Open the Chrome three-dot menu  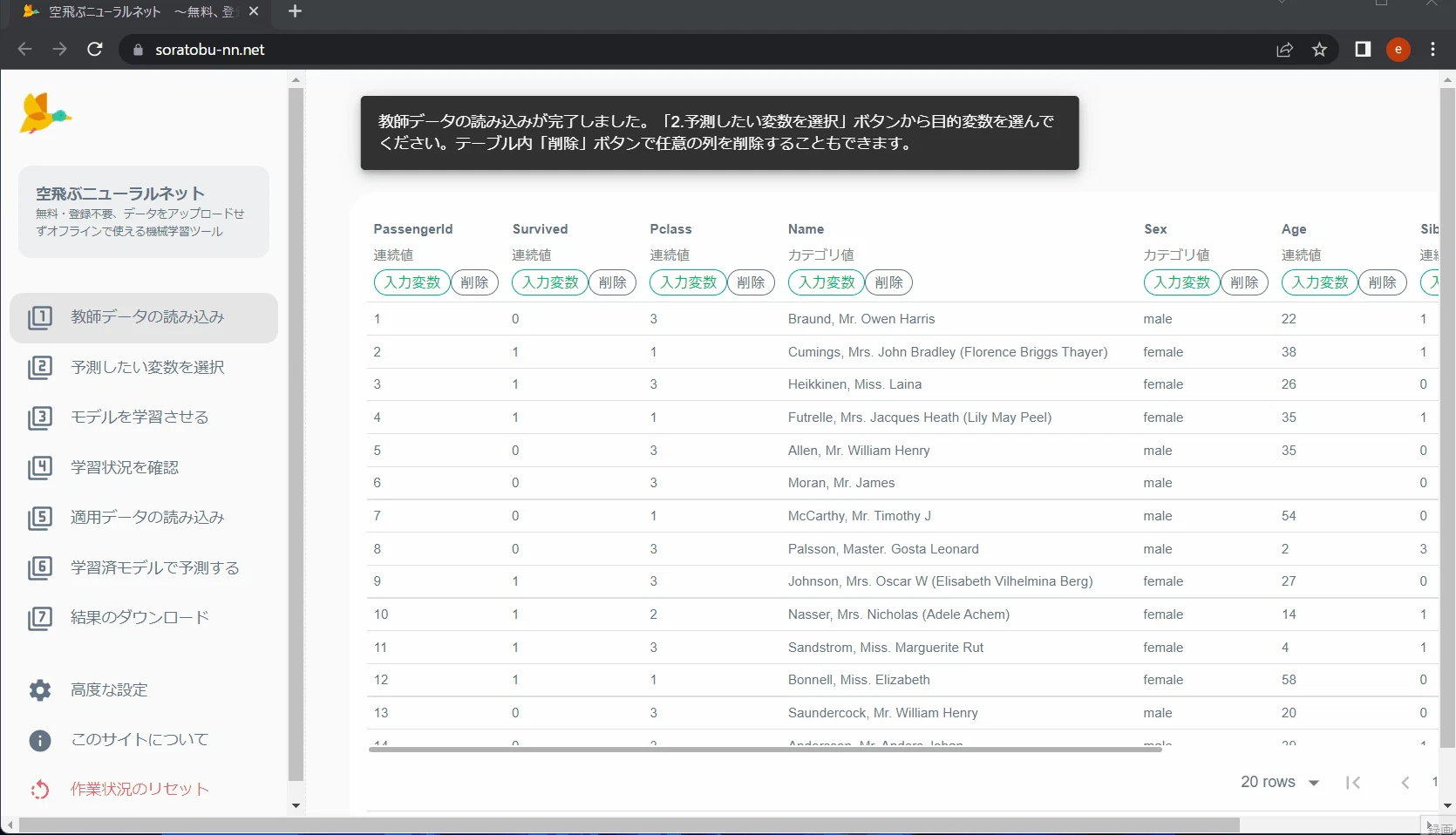click(1432, 50)
